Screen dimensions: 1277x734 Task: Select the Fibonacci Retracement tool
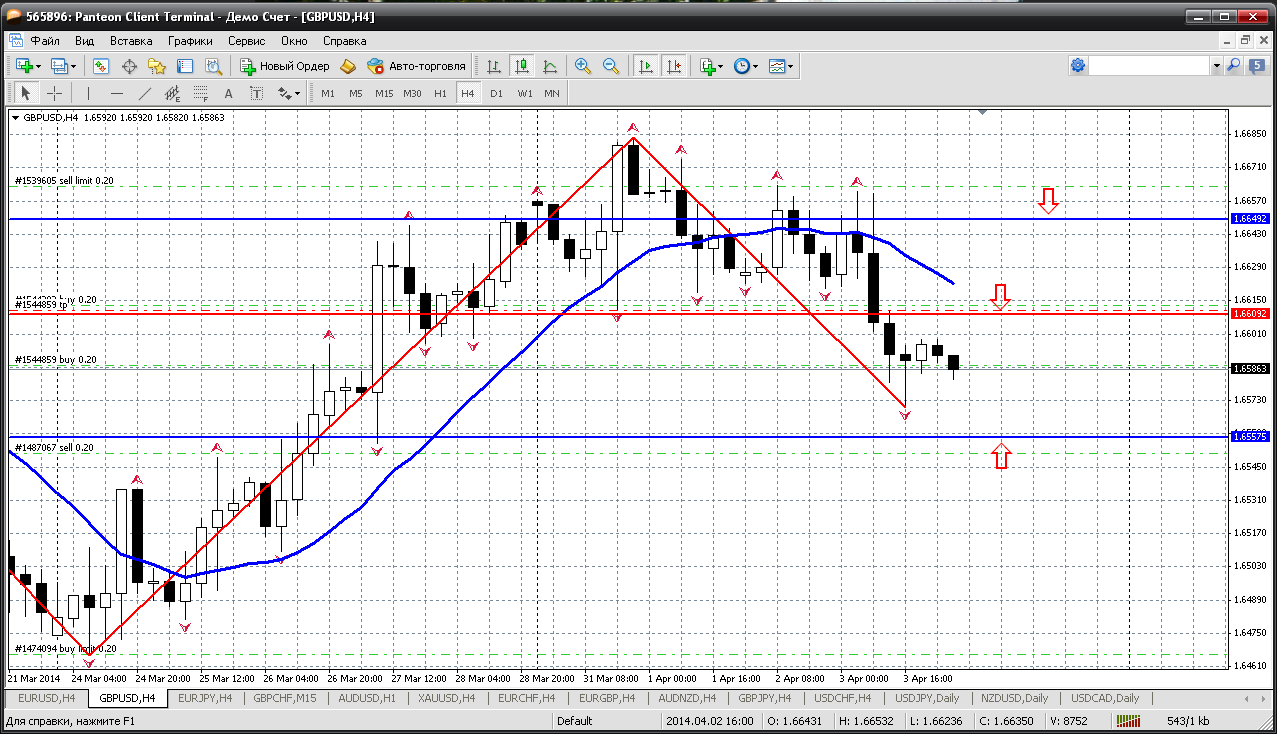(200, 93)
